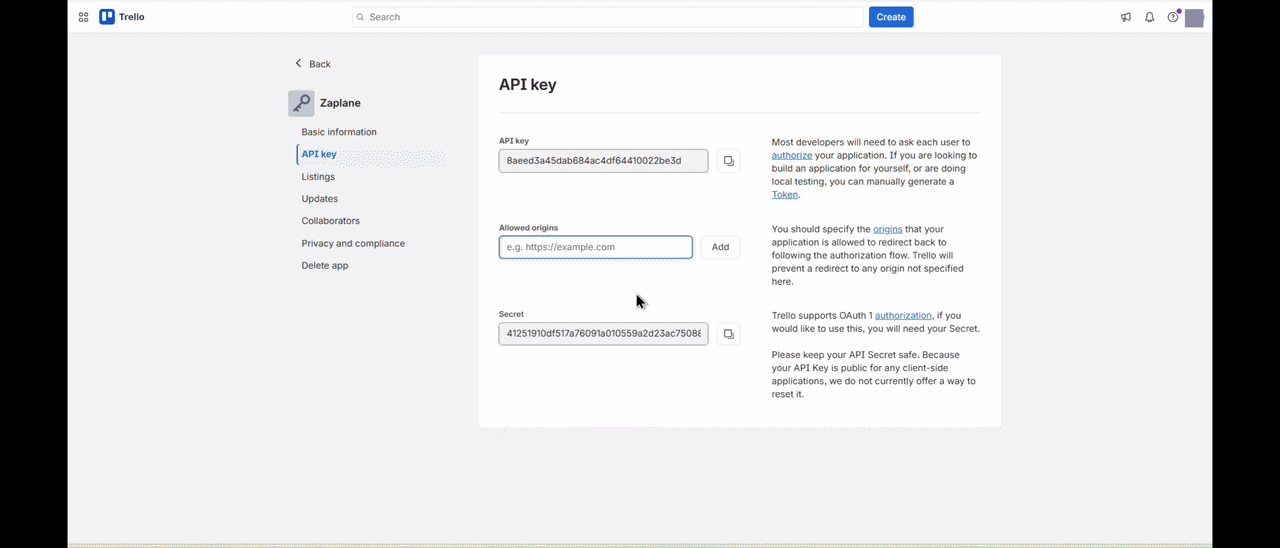
Task: Open Basic information section
Action: pos(339,132)
